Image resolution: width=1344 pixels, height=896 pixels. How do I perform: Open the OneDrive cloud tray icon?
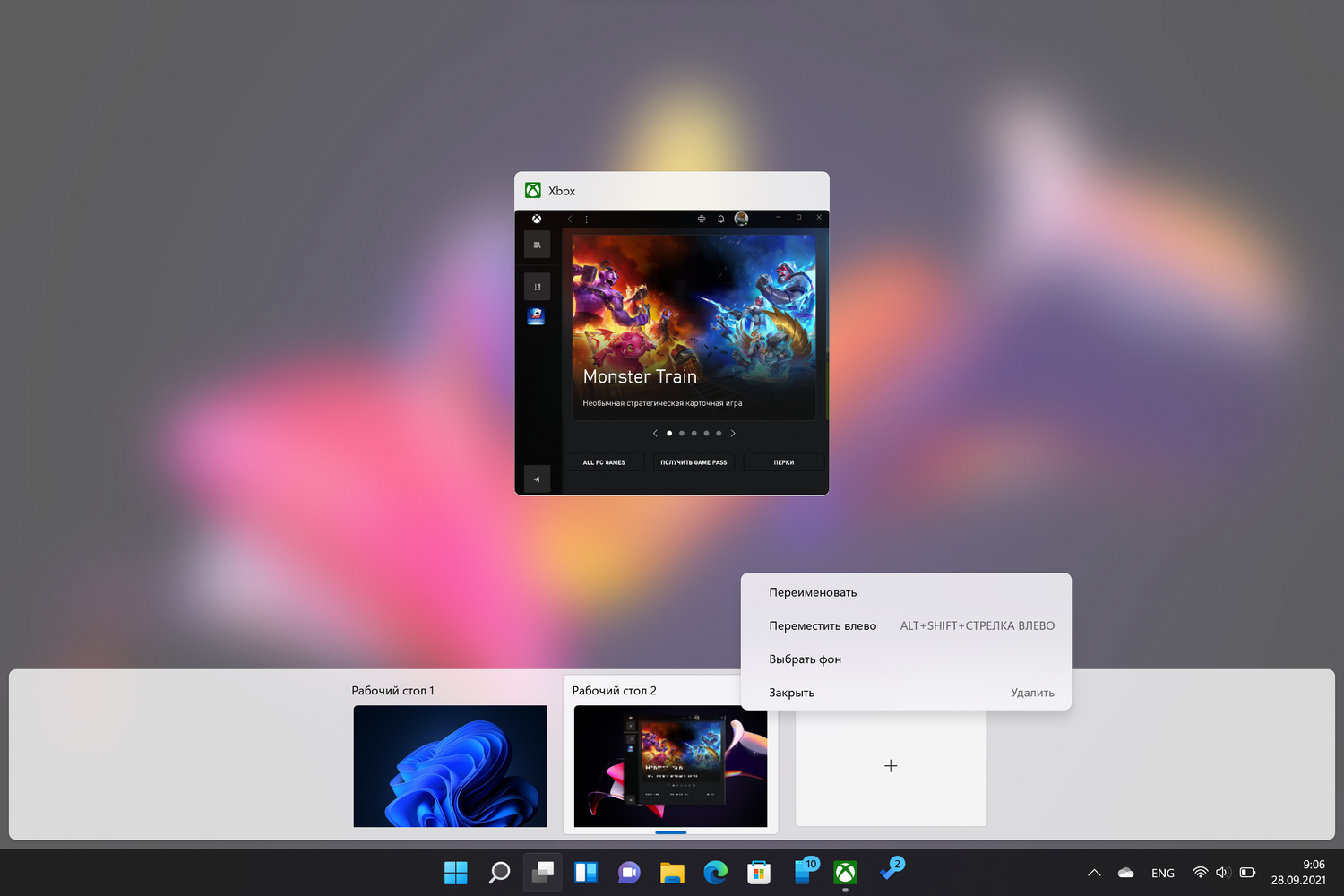coord(1126,873)
